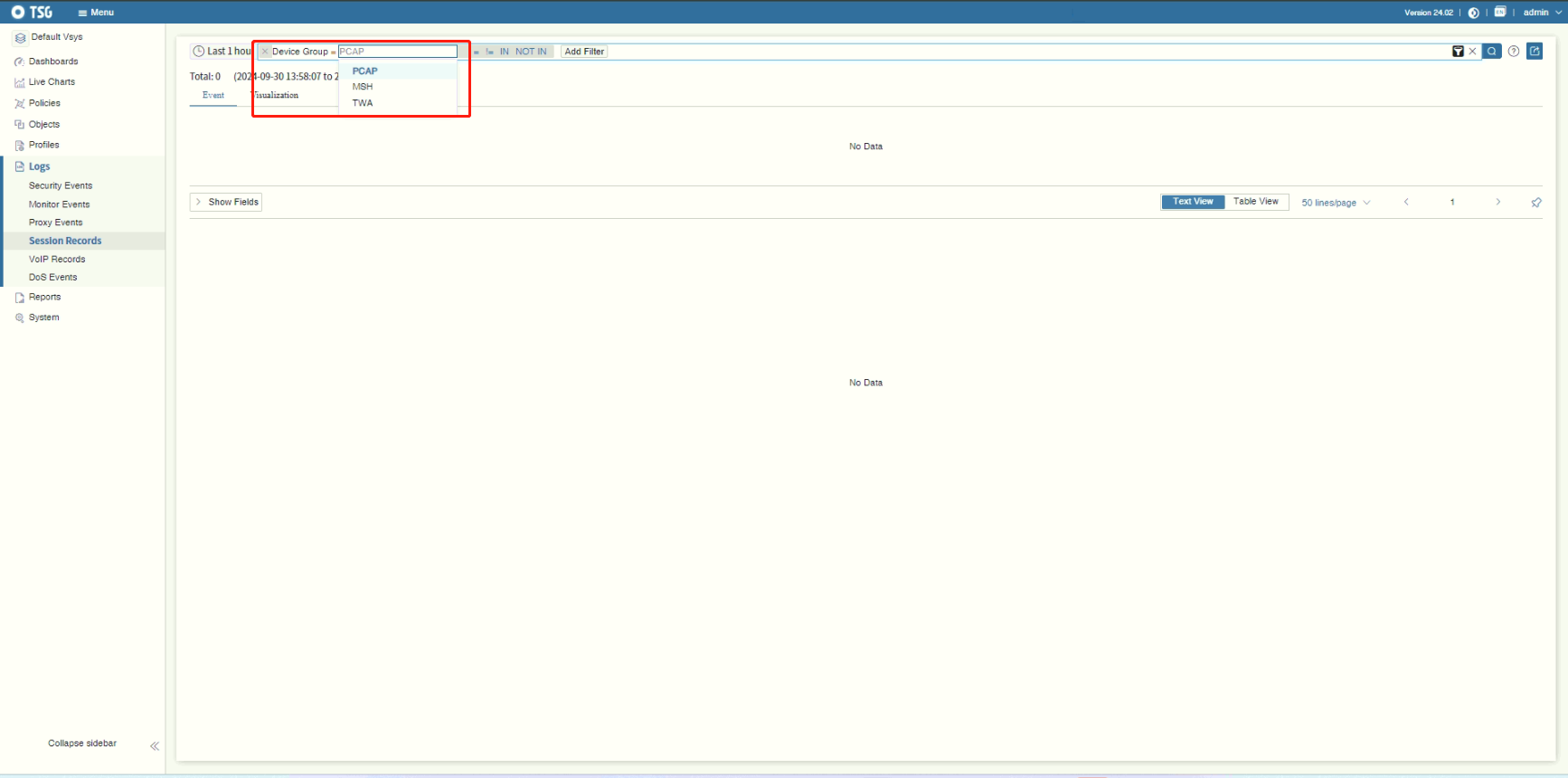Open the Event tab
1568x778 pixels.
click(x=213, y=96)
